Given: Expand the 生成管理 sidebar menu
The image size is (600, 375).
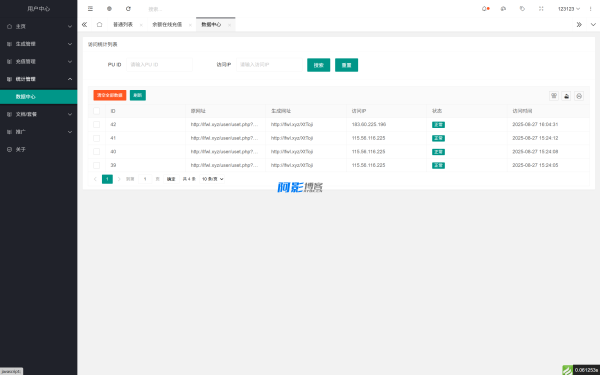Looking at the screenshot, I should pyautogui.click(x=38, y=44).
